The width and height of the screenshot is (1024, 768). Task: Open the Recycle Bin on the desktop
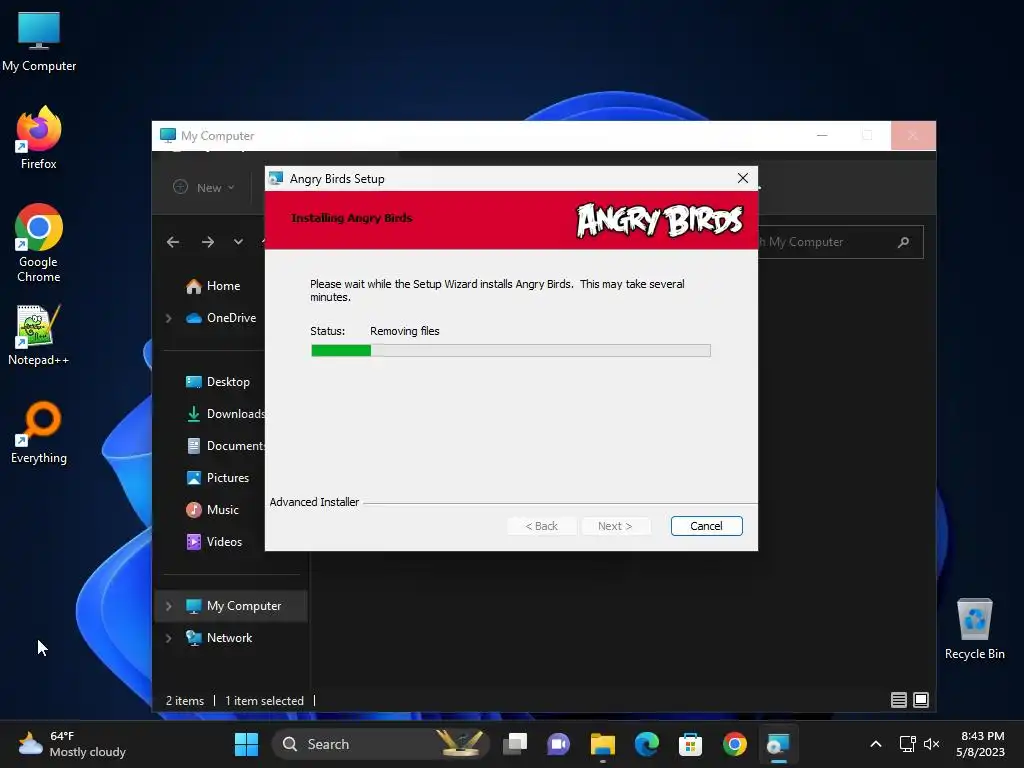pos(974,629)
